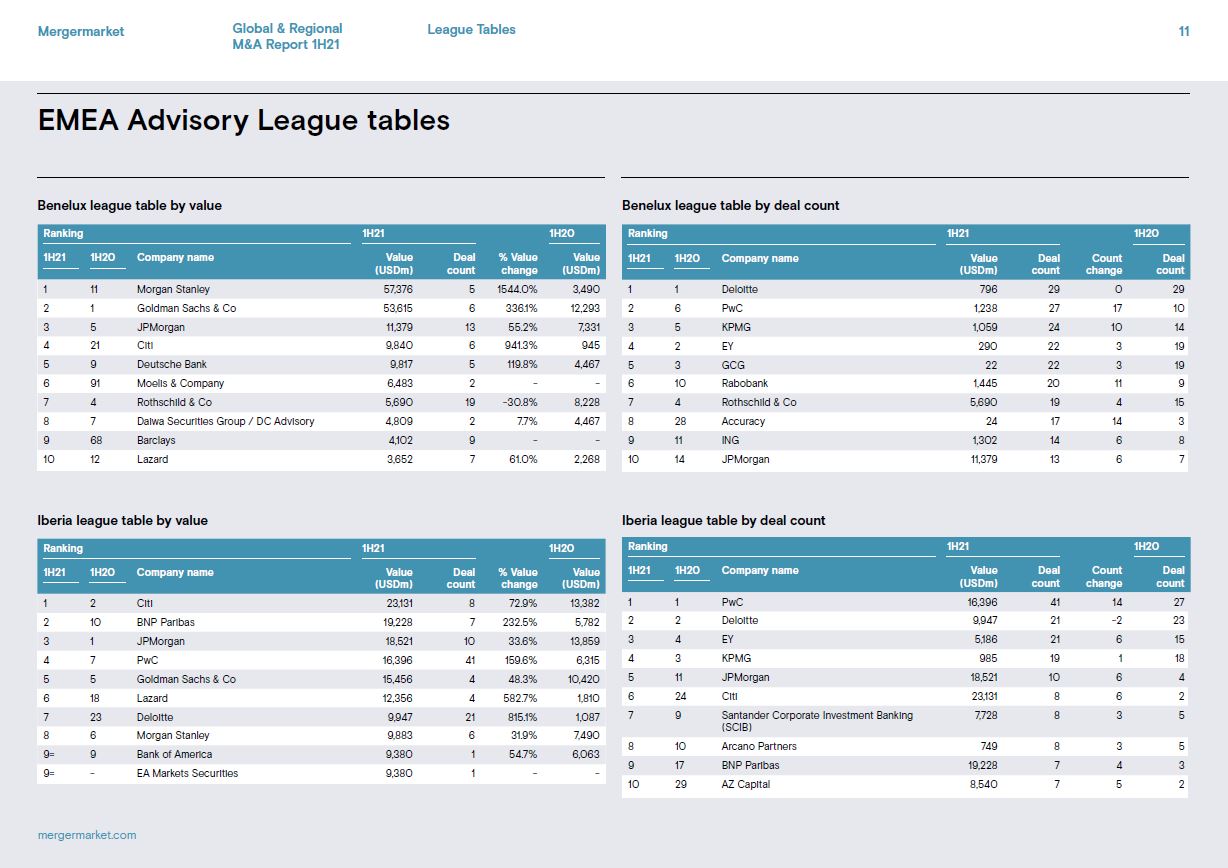Click the 749 value for Arcano Partners

pos(989,746)
